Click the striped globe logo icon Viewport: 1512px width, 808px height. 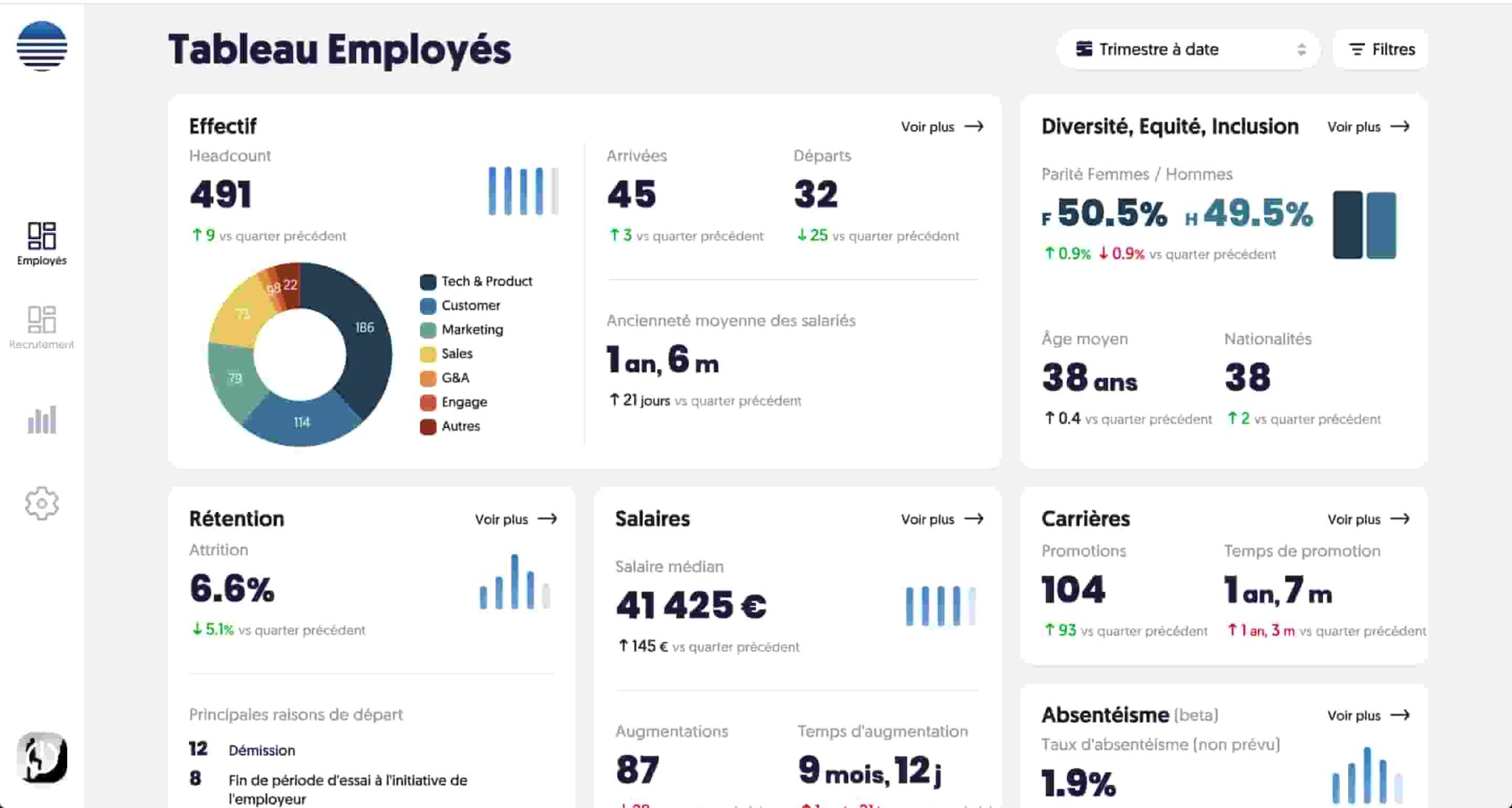42,46
